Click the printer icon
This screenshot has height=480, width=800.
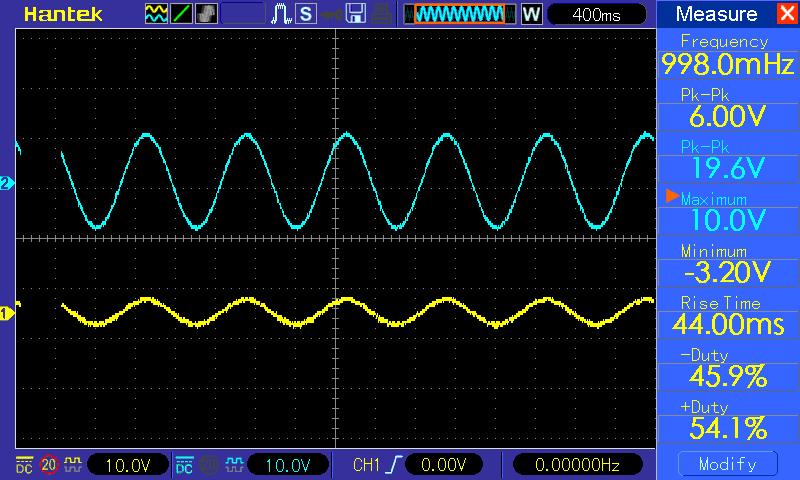pyautogui.click(x=381, y=14)
